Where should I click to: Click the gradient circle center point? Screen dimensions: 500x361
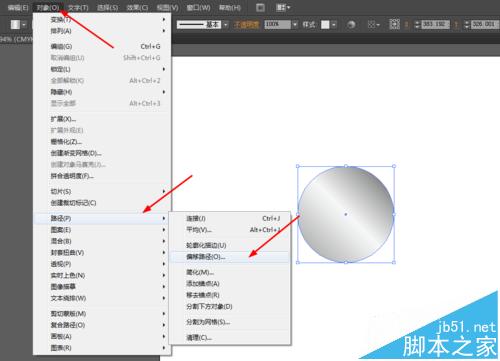(346, 214)
